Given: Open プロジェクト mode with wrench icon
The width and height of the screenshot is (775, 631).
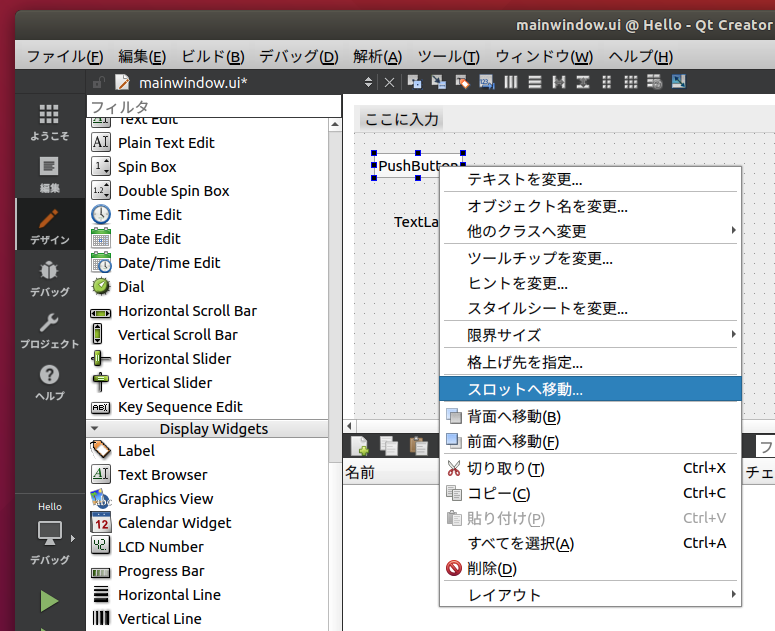Looking at the screenshot, I should pos(49,330).
